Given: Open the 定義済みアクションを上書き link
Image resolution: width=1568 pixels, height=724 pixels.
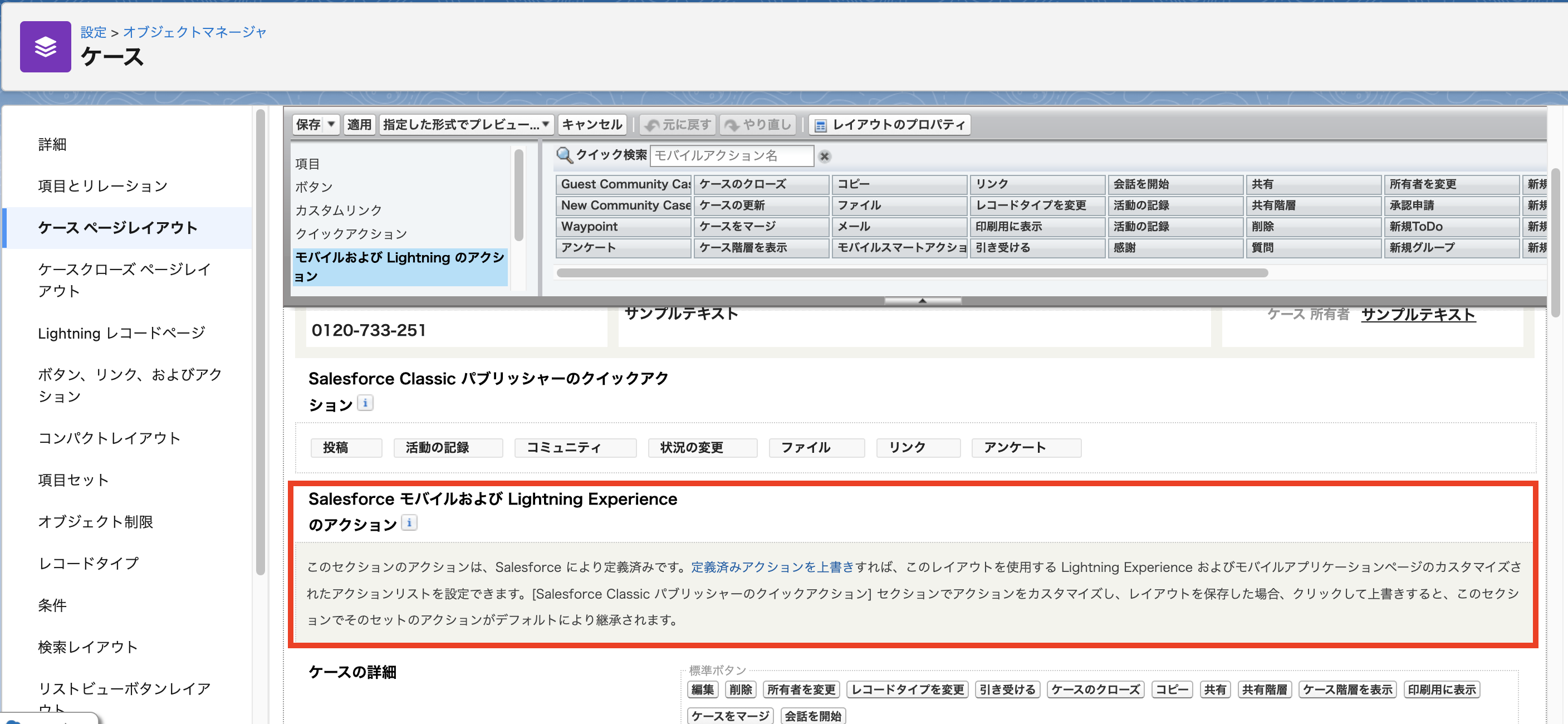Looking at the screenshot, I should coord(772,567).
